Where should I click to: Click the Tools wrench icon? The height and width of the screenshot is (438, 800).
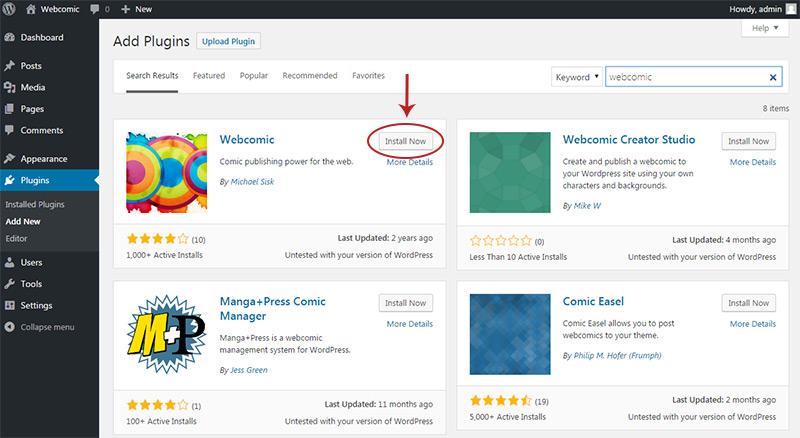pyautogui.click(x=9, y=284)
